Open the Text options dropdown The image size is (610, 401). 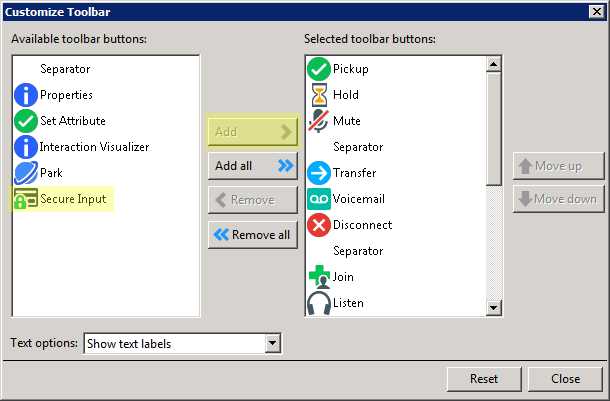(x=182, y=344)
